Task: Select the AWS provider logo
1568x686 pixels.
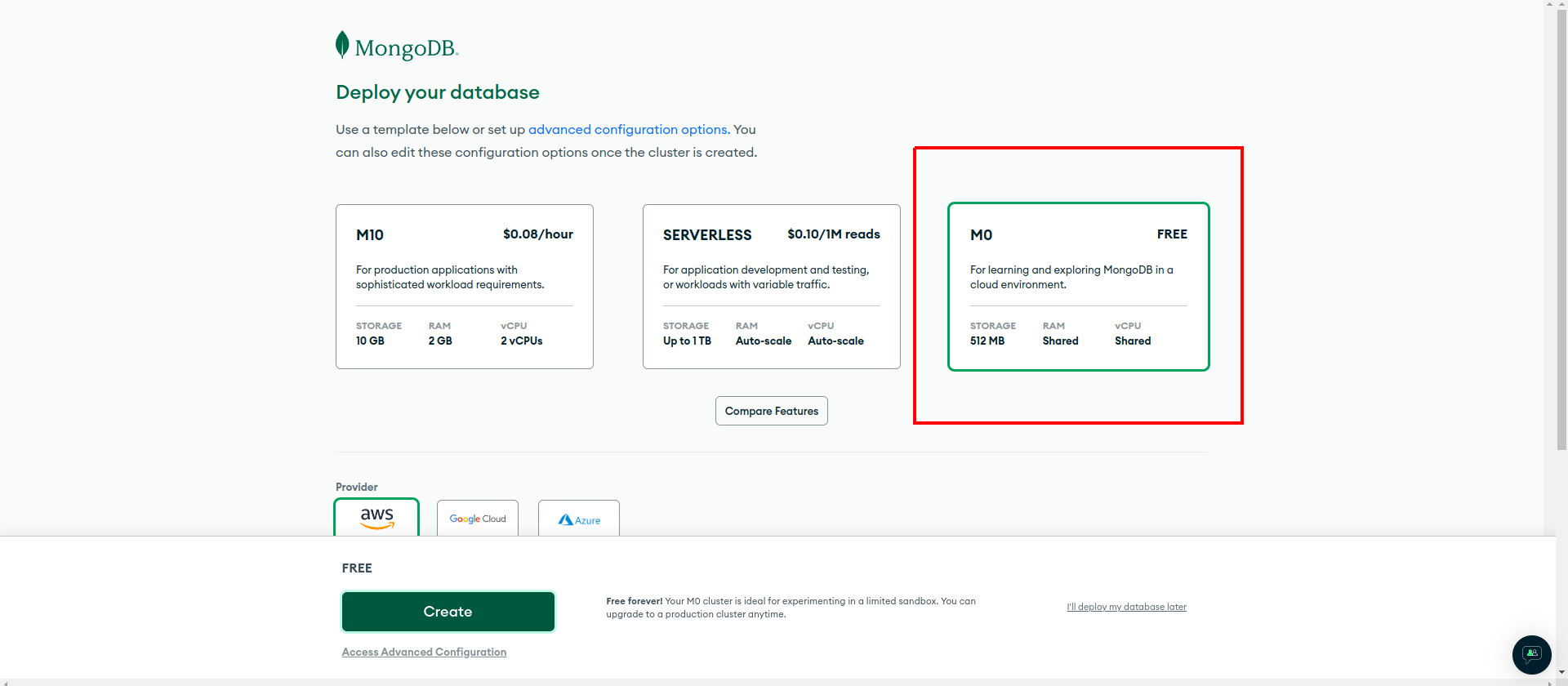Action: click(376, 518)
